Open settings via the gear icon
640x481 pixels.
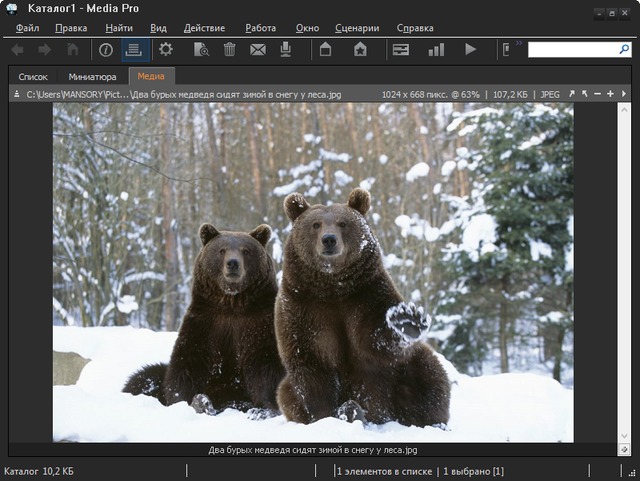click(x=166, y=49)
